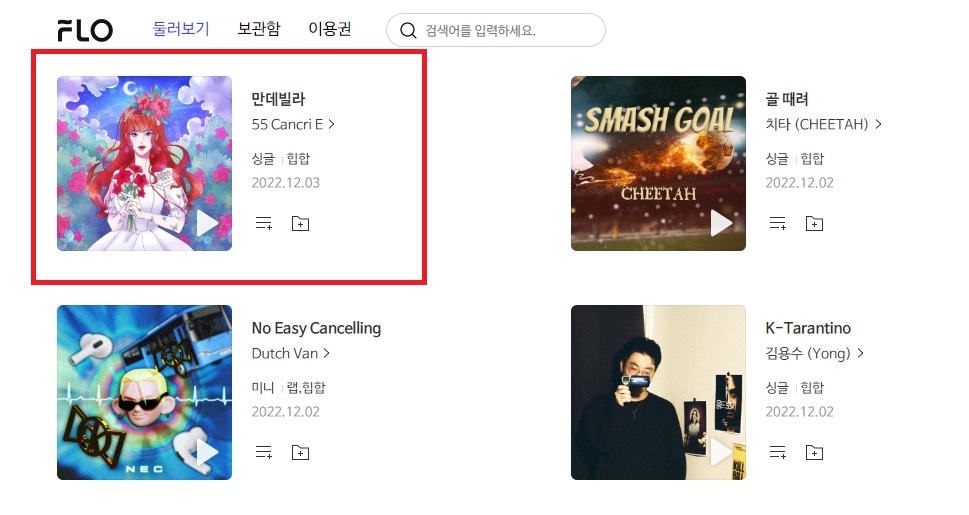Save No Easy Cancelling to a folder
This screenshot has height=515, width=969.
tap(300, 453)
